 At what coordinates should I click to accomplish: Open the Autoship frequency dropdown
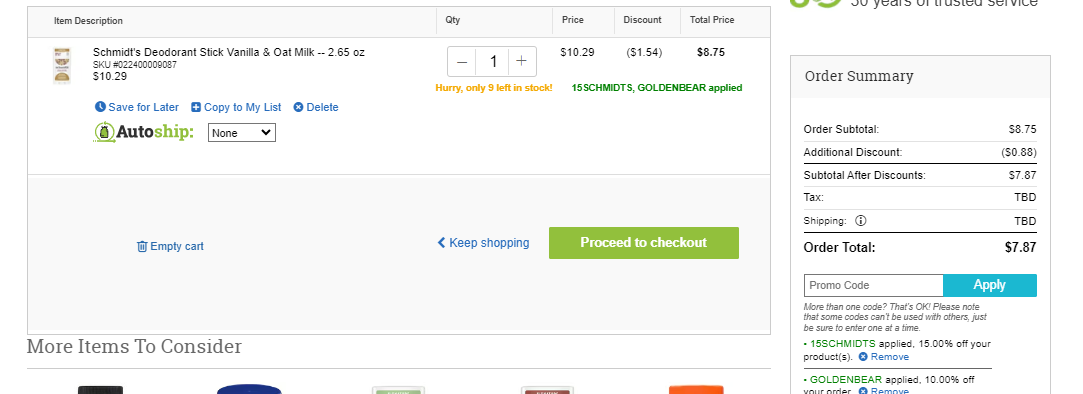pos(242,133)
